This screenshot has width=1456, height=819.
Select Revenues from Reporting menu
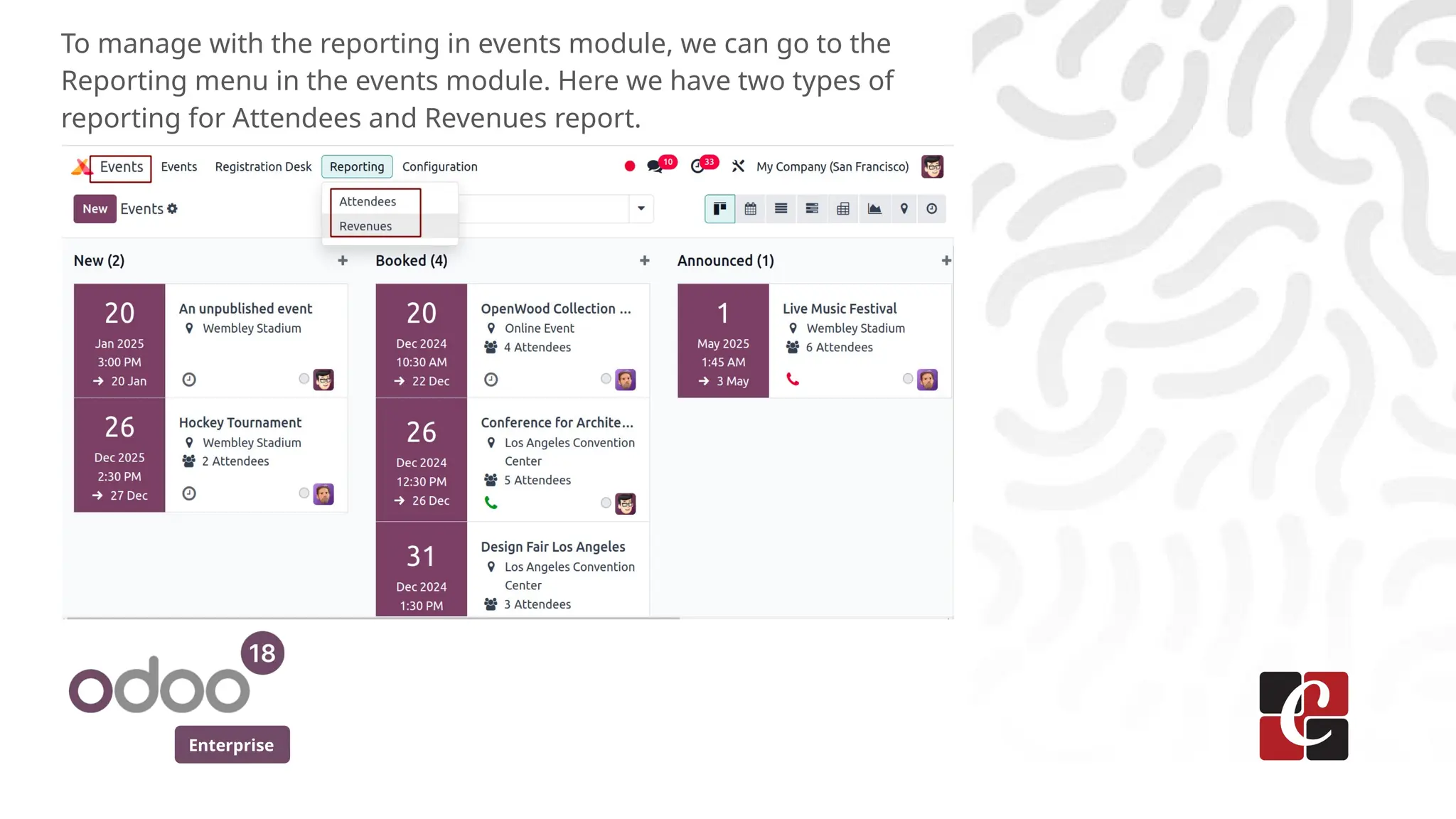[365, 226]
